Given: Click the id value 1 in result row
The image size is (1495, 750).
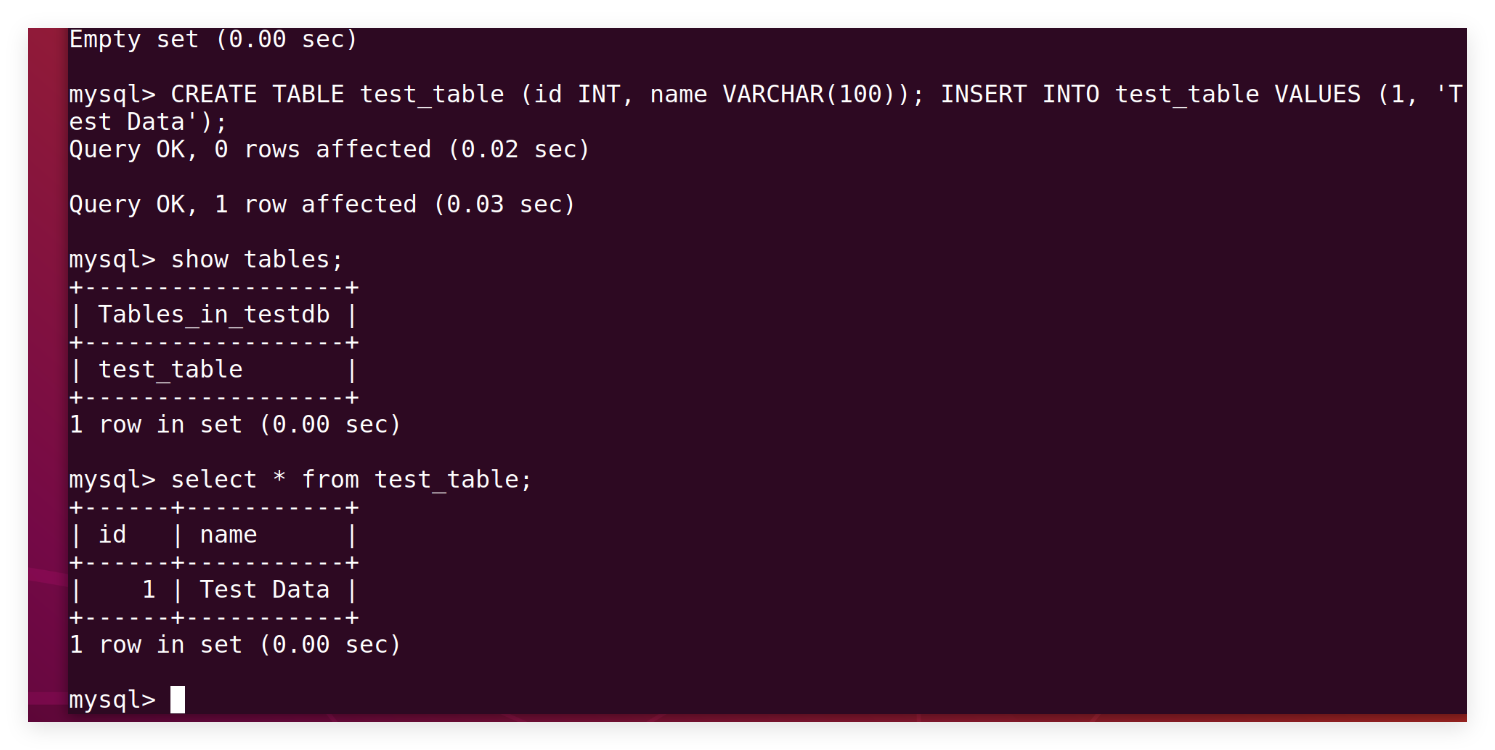Looking at the screenshot, I should pyautogui.click(x=148, y=589).
